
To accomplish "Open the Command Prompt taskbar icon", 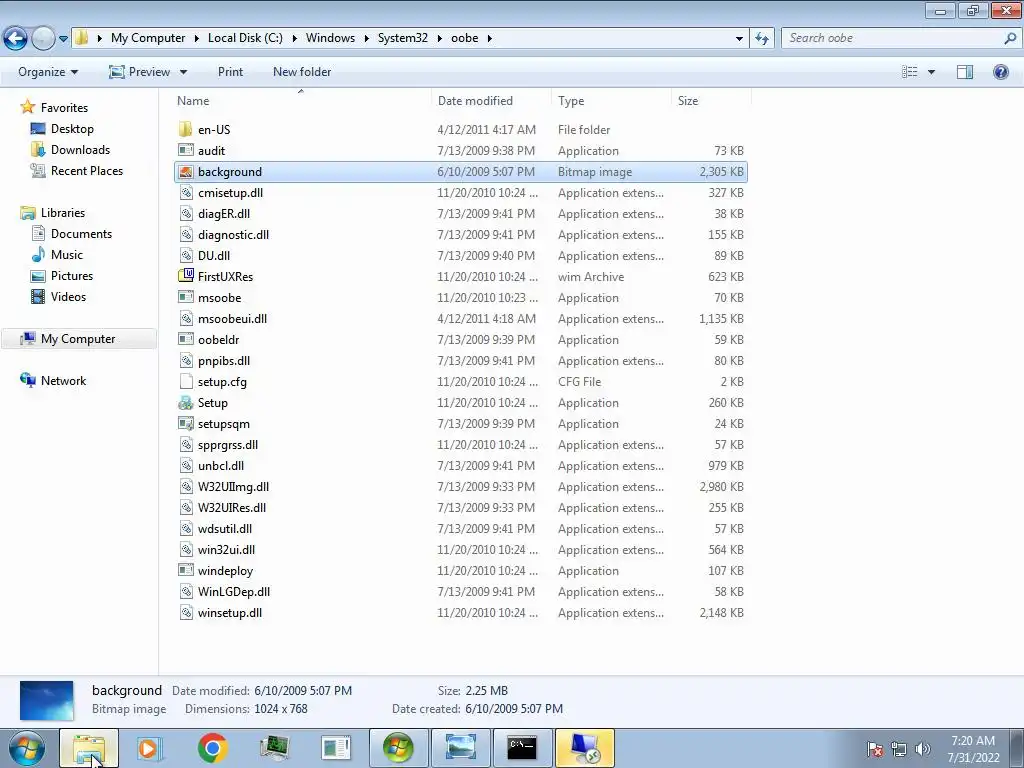I will coord(522,748).
